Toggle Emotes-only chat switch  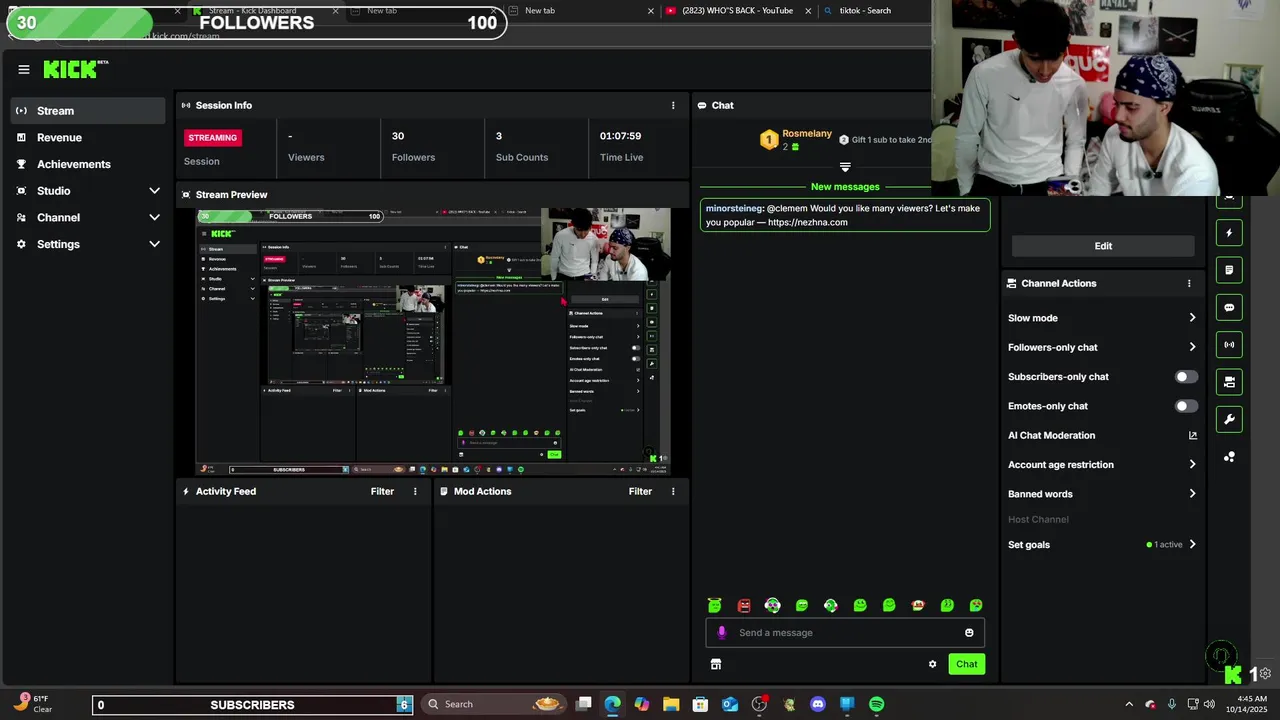1186,406
